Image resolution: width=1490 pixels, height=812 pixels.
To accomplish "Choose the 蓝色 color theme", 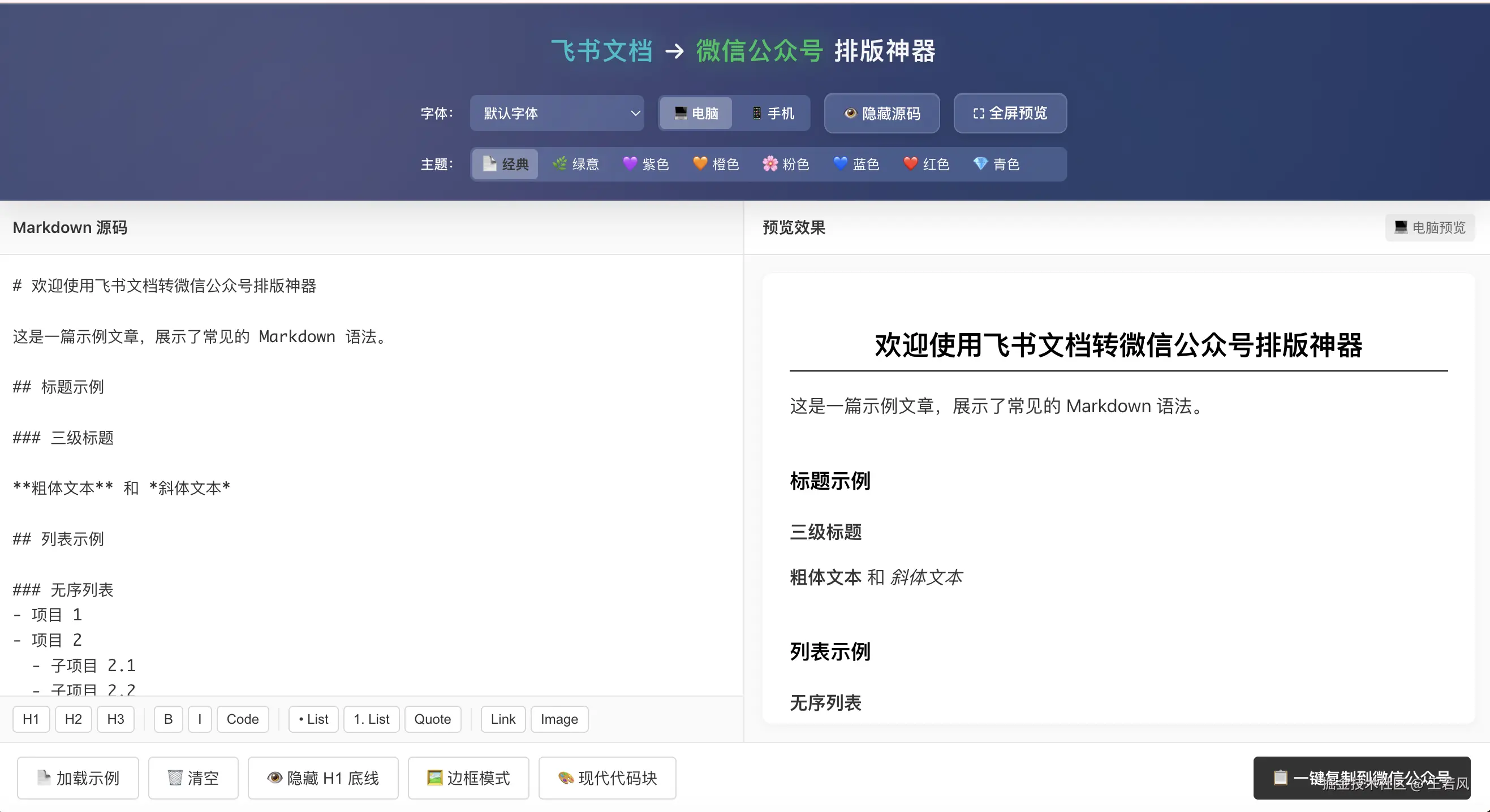I will coord(856,164).
